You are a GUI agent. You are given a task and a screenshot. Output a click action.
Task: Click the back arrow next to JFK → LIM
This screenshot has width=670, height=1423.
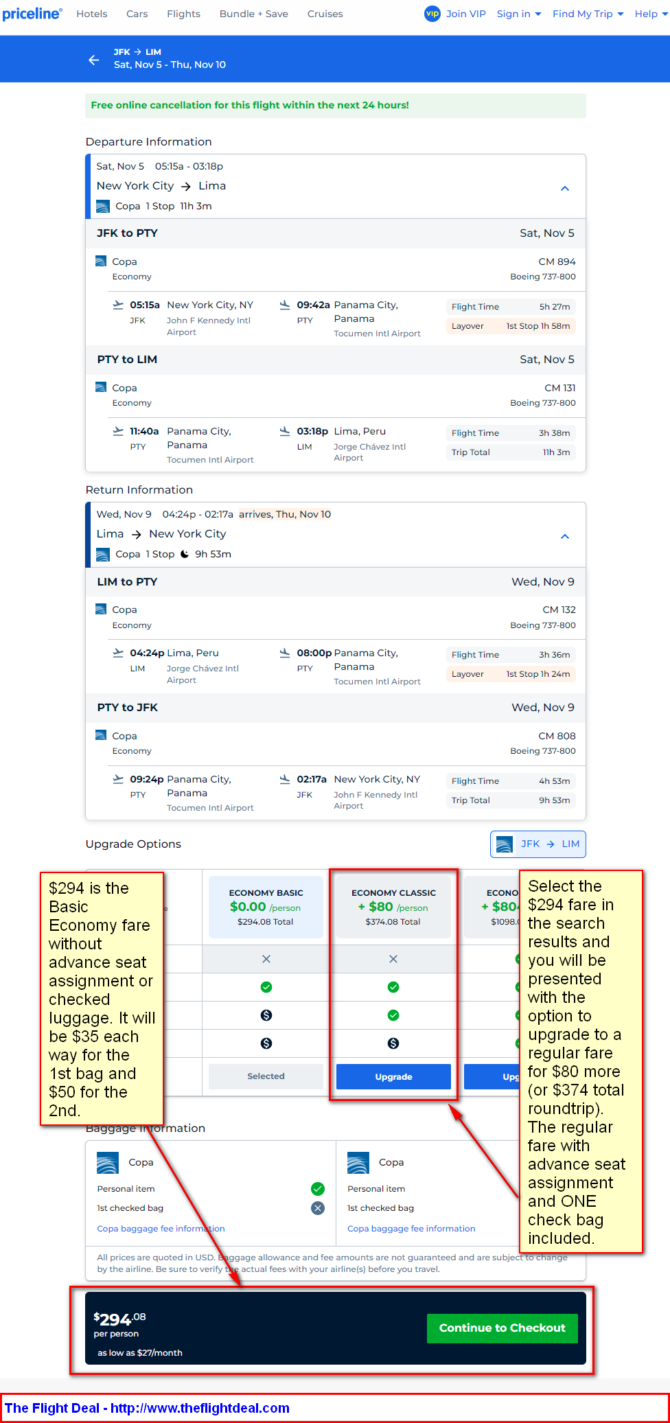(94, 60)
